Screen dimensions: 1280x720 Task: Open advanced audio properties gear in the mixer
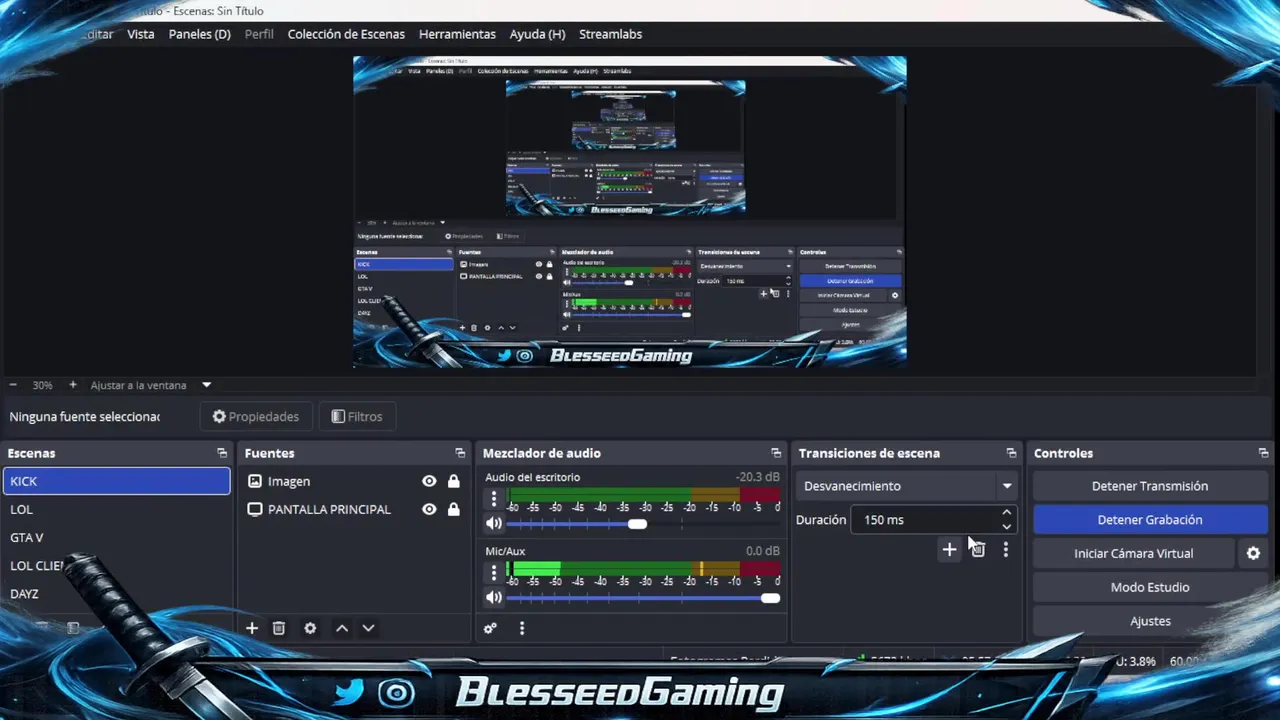490,628
